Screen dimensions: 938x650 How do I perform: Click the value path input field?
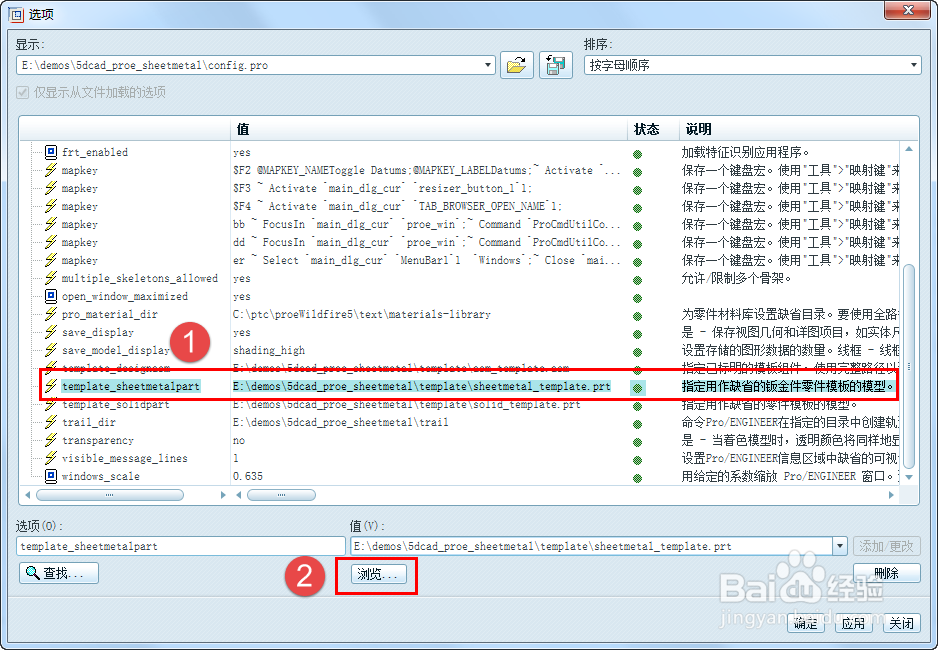click(x=592, y=546)
